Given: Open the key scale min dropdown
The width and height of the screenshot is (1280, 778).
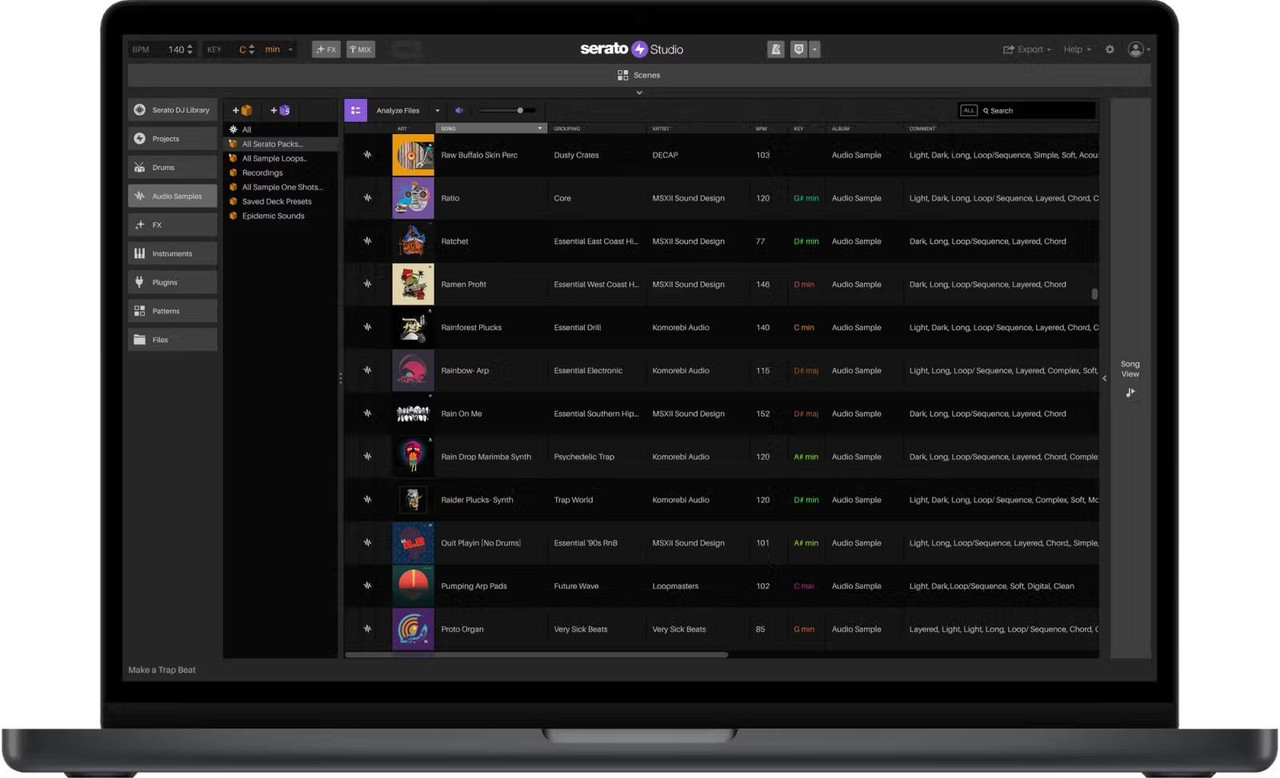Looking at the screenshot, I should (x=279, y=49).
